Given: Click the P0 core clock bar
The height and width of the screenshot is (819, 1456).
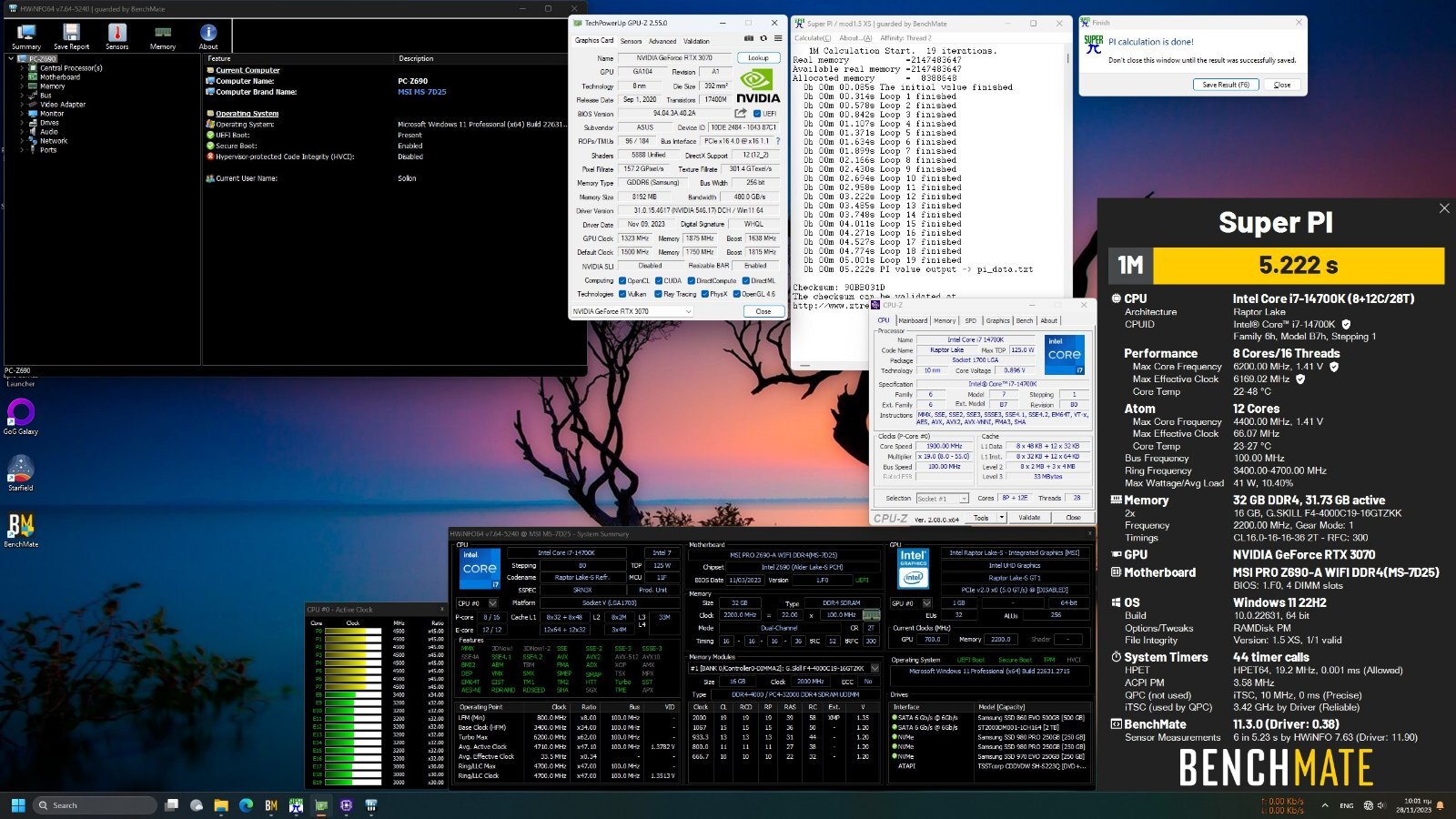Looking at the screenshot, I should click(353, 631).
